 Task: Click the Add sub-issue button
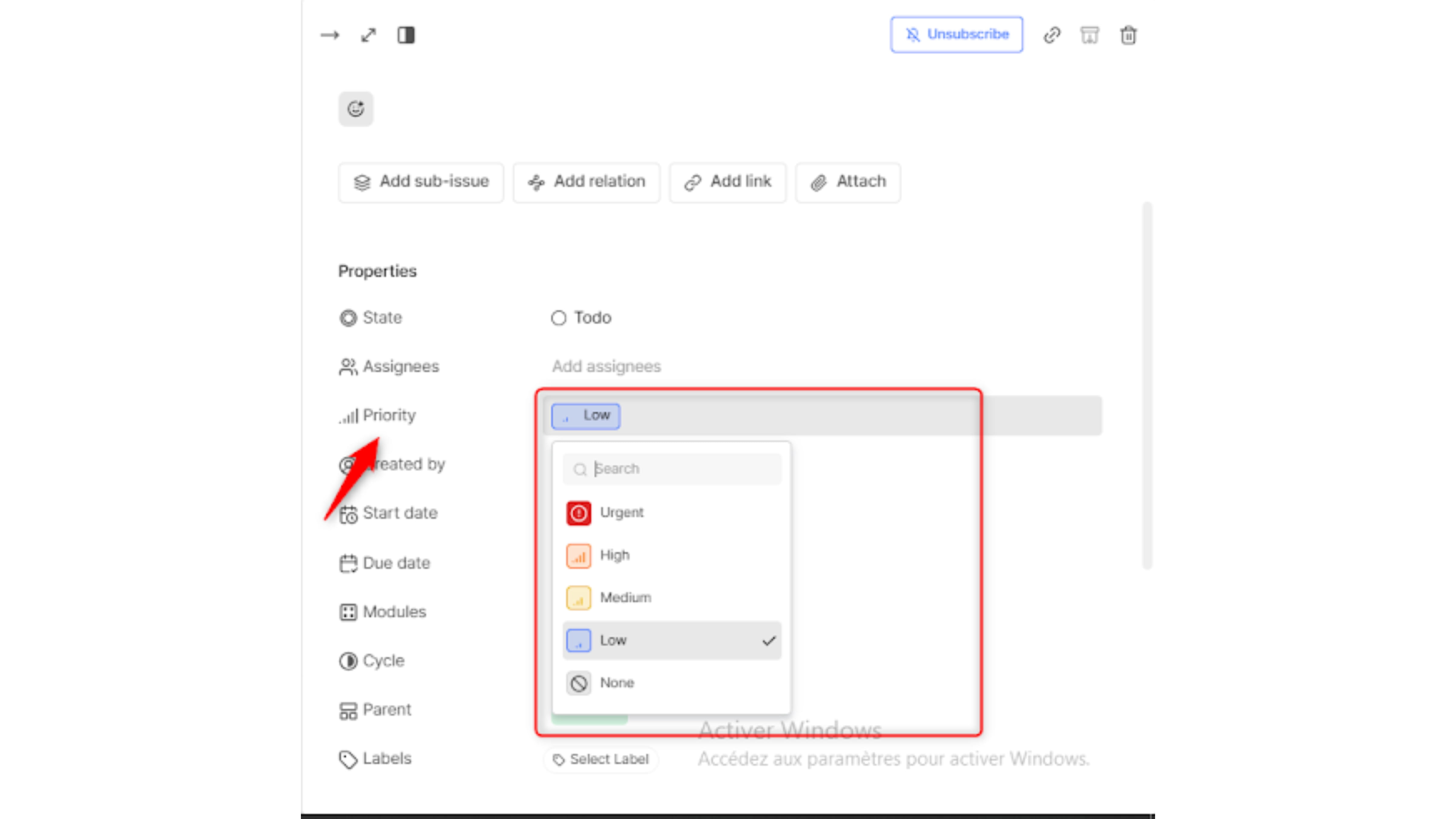420,182
